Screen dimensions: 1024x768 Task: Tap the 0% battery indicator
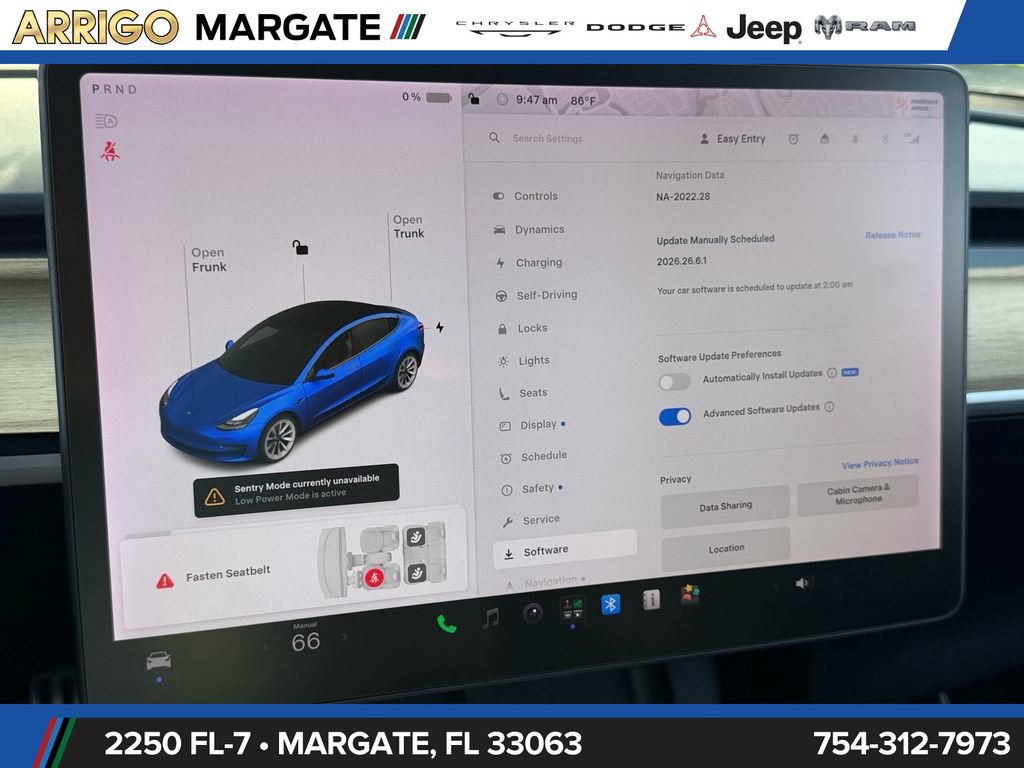pyautogui.click(x=426, y=97)
